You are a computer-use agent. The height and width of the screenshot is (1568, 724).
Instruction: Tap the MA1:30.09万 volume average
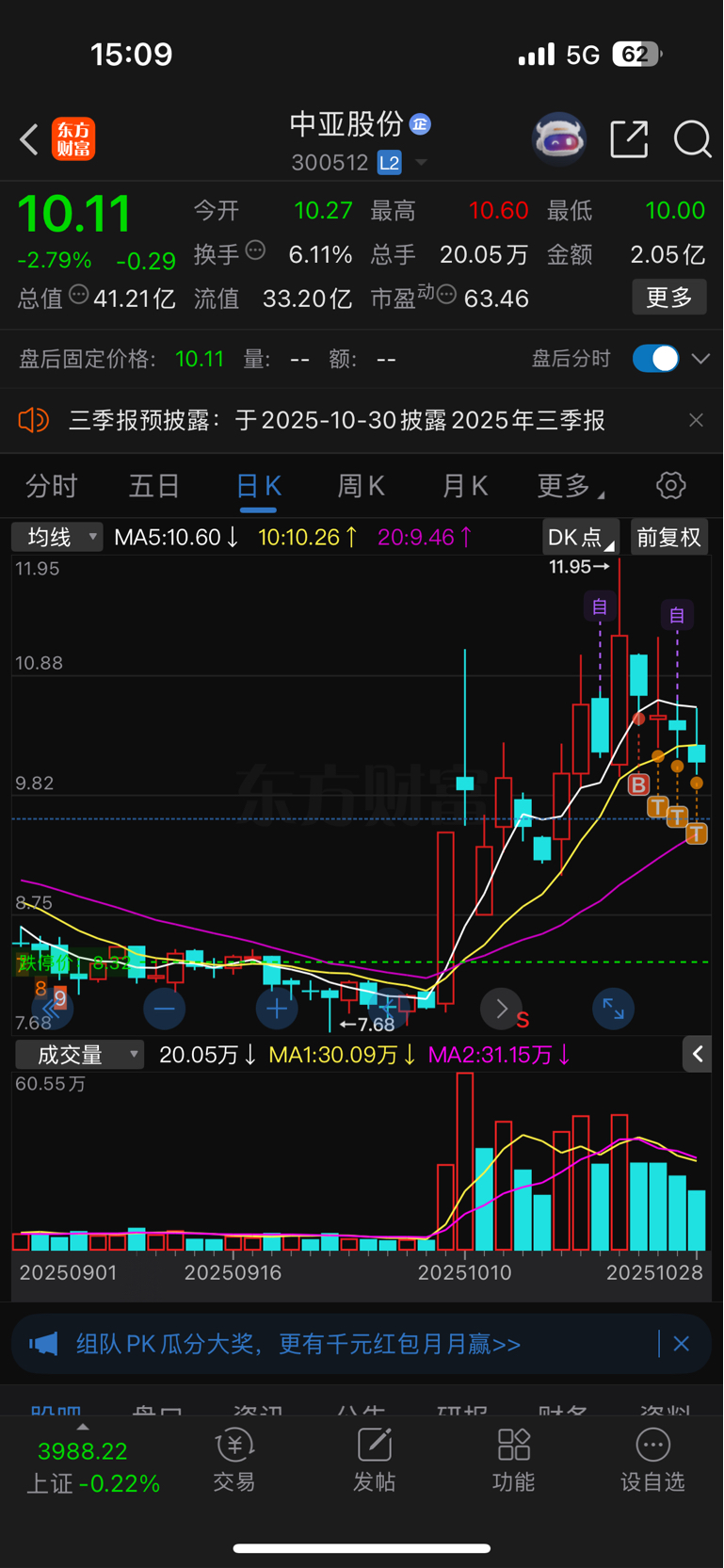click(343, 1055)
